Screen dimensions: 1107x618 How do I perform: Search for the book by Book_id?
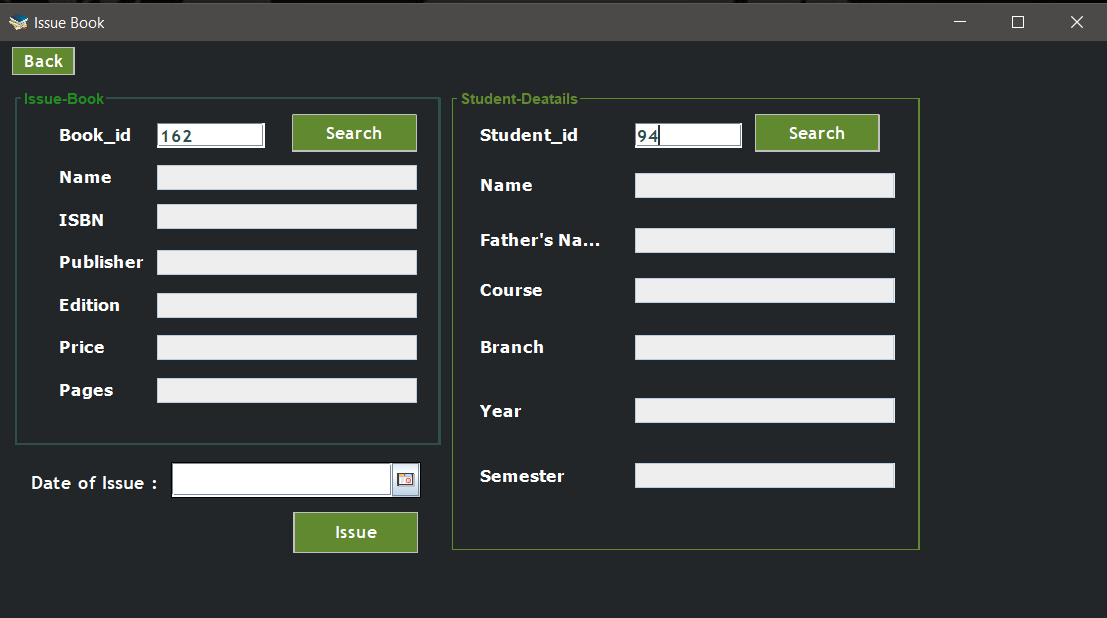click(x=354, y=133)
